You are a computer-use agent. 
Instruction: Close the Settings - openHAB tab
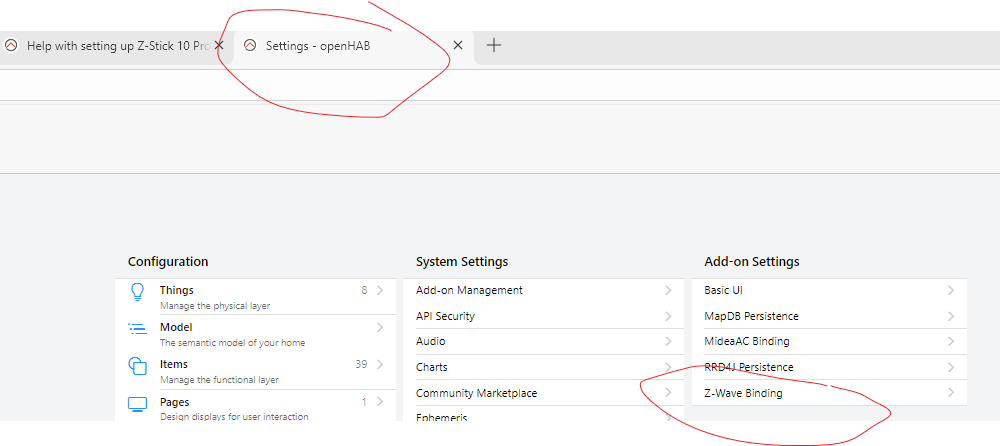point(458,45)
